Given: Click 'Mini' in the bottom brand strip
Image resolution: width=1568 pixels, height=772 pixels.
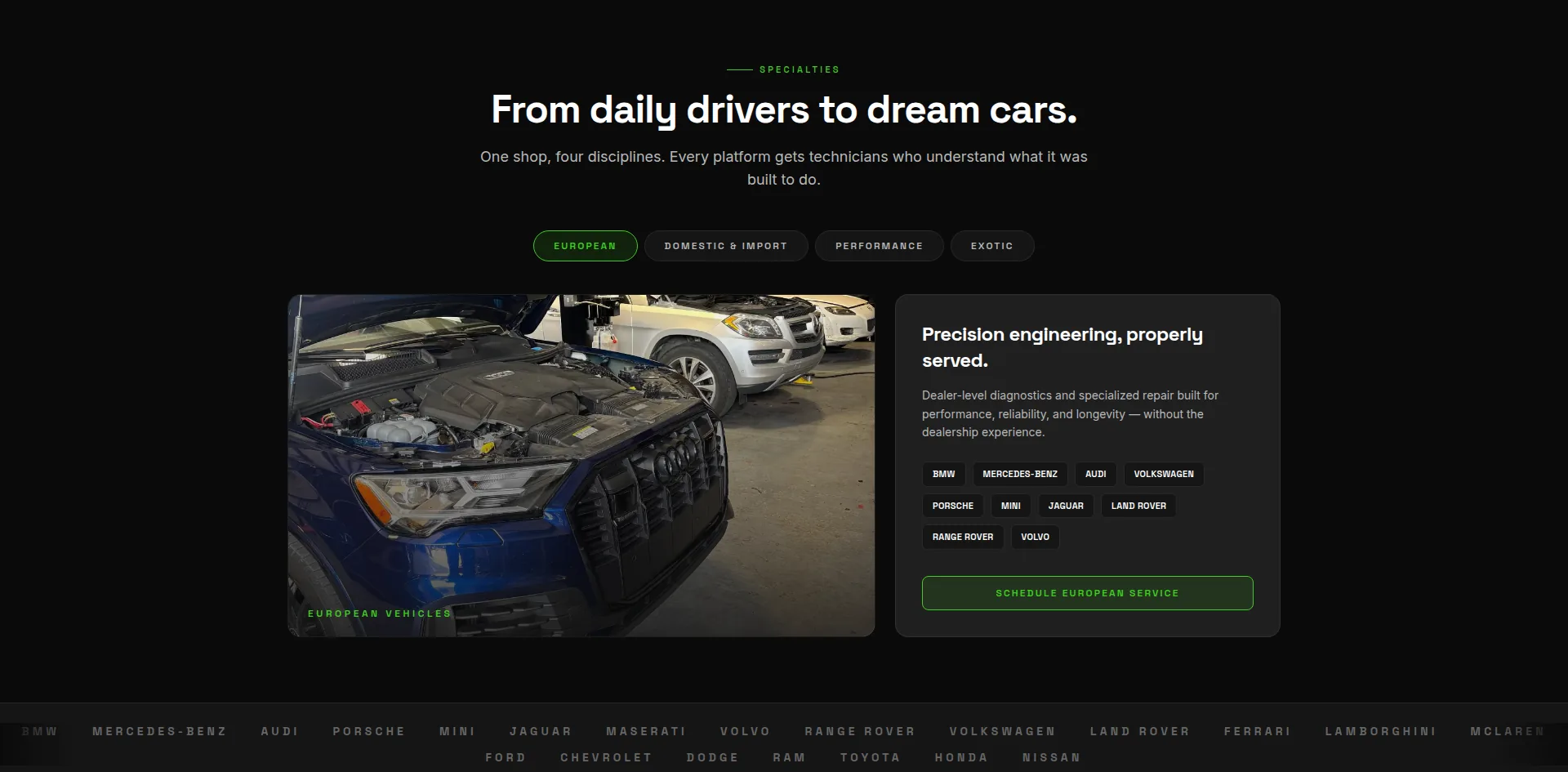Looking at the screenshot, I should 457,731.
